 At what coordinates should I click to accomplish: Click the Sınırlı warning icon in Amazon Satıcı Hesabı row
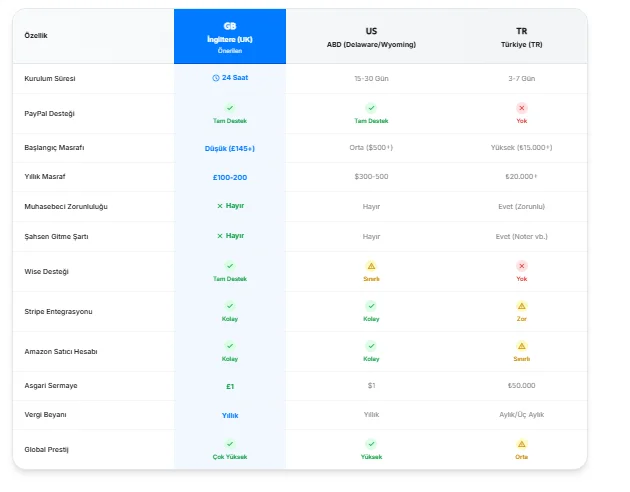(522, 346)
